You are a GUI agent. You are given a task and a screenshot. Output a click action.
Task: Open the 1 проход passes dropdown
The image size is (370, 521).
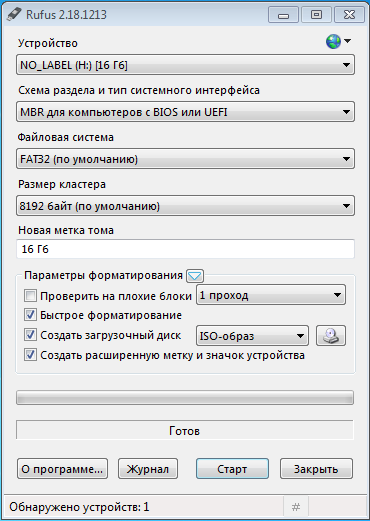[271, 295]
